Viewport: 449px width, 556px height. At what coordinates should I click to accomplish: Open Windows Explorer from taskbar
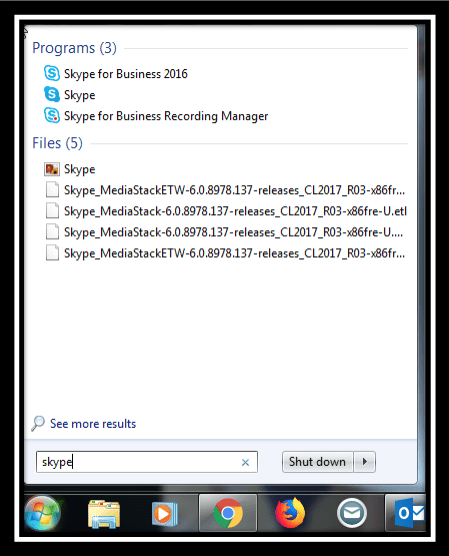pyautogui.click(x=104, y=513)
